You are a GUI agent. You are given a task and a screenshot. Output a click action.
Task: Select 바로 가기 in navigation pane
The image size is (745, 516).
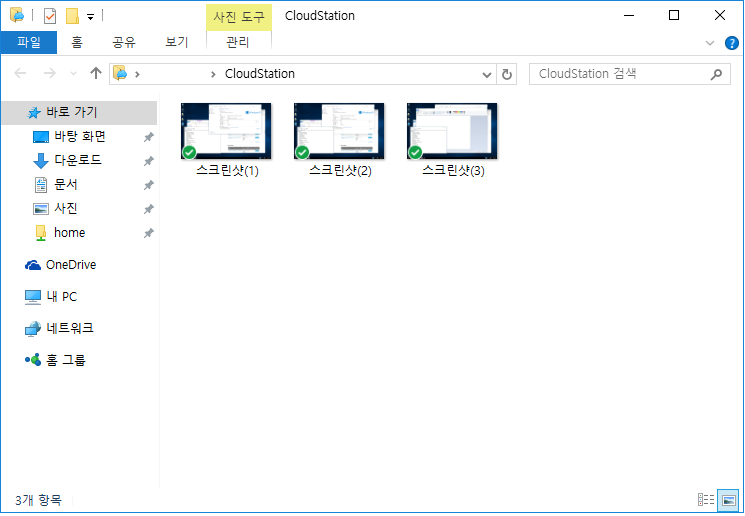(x=79, y=112)
